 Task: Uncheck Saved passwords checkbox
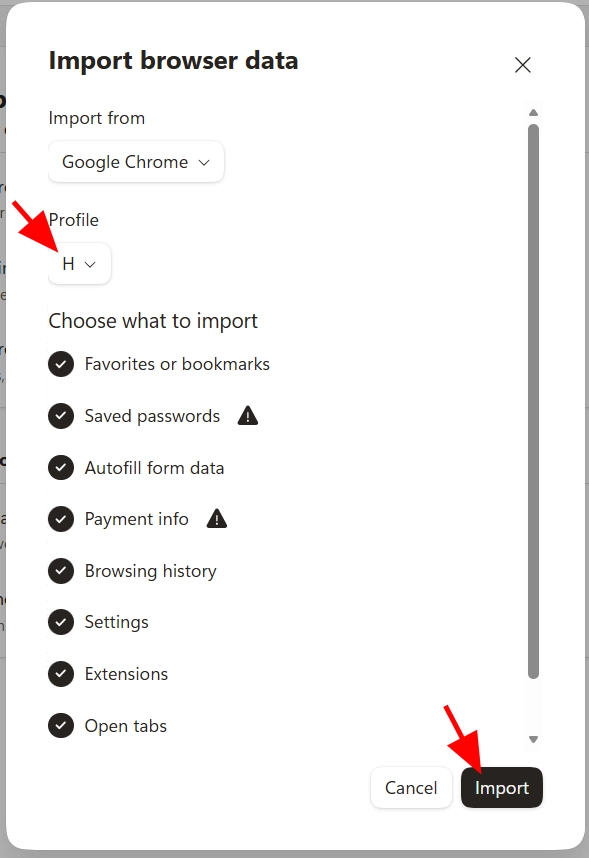[x=61, y=416]
